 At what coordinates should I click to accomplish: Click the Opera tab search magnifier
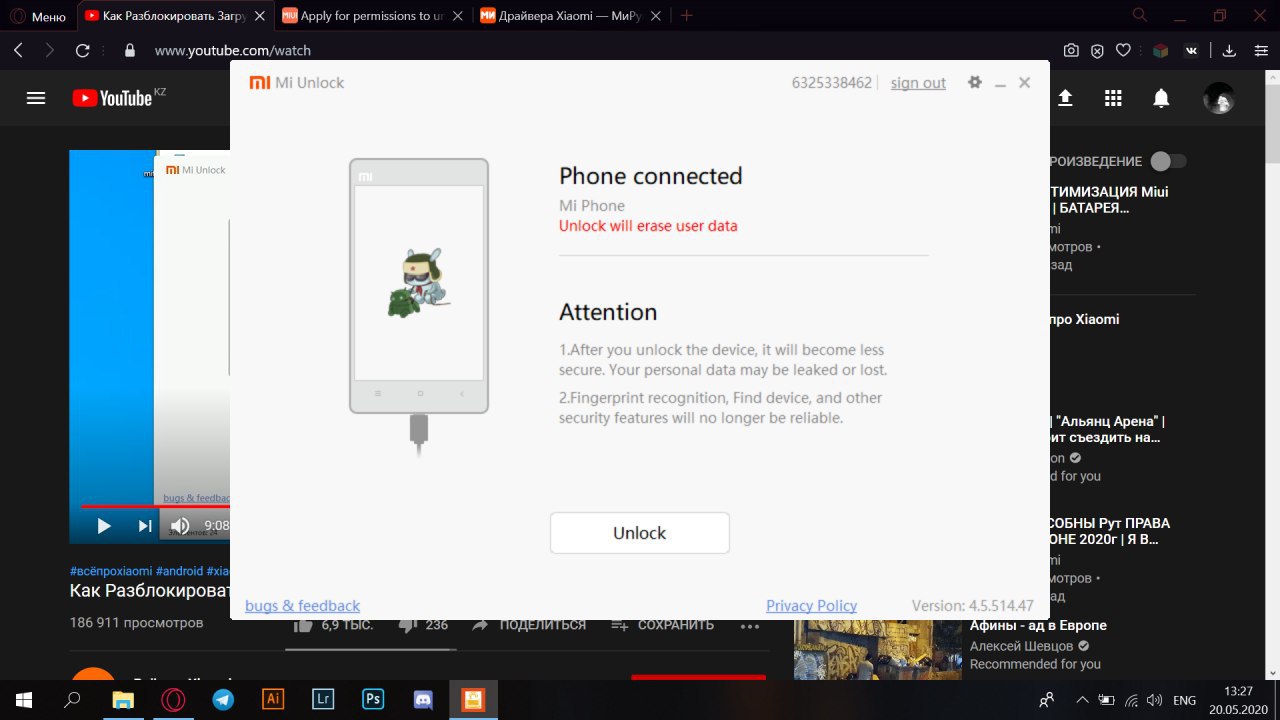point(1140,15)
